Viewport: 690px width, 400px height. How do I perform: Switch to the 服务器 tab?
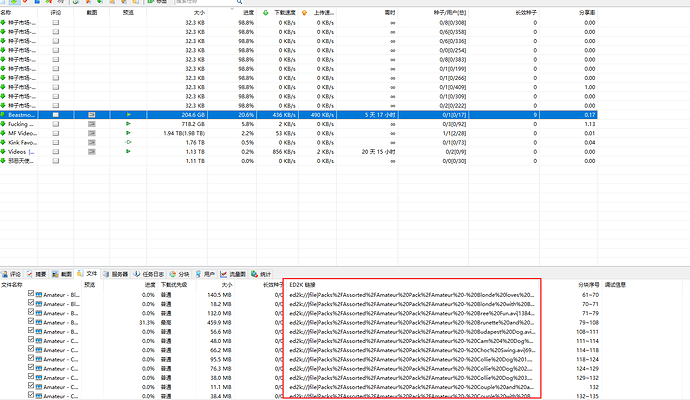[115, 274]
